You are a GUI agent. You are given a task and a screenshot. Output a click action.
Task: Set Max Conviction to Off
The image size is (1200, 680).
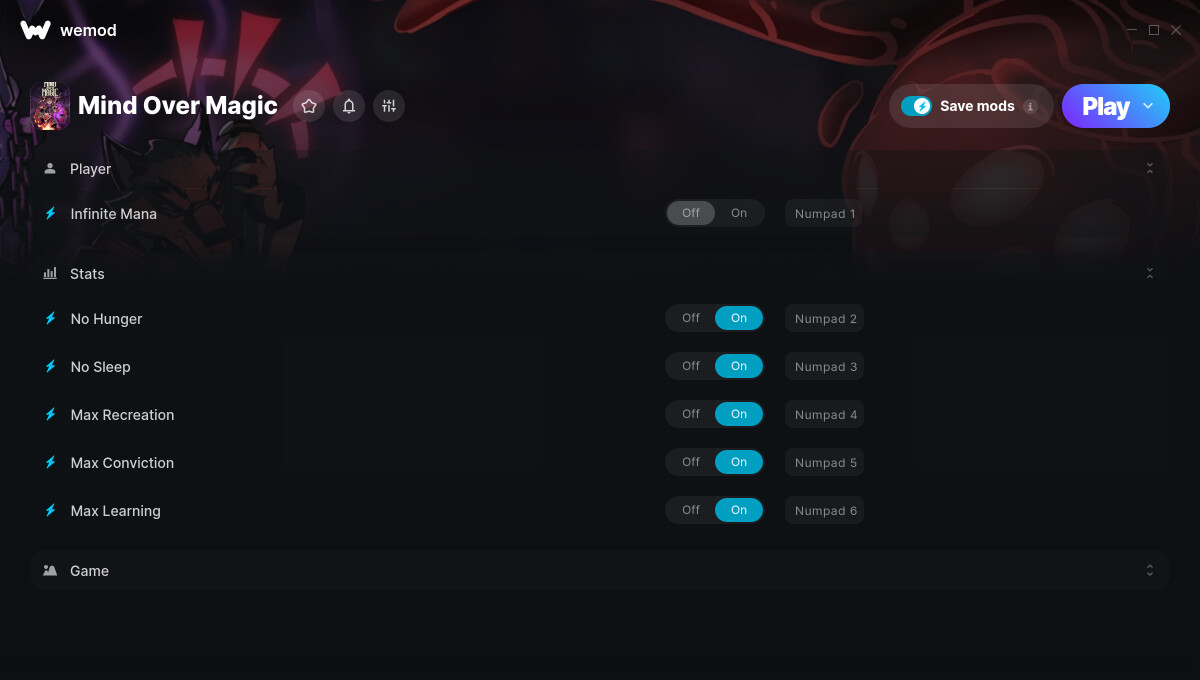[691, 462]
